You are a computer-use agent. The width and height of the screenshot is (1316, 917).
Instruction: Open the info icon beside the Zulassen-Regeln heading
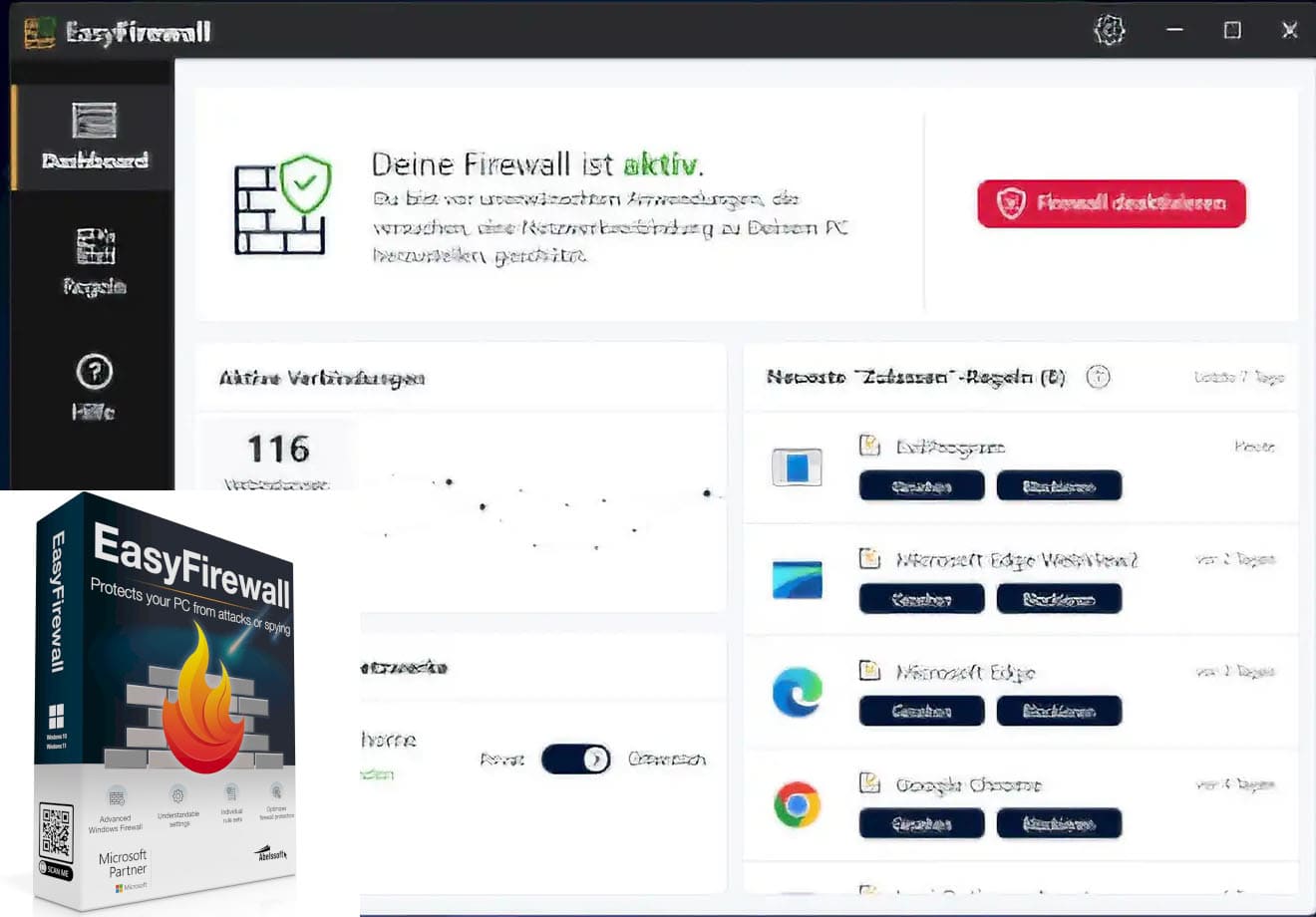point(1098,377)
